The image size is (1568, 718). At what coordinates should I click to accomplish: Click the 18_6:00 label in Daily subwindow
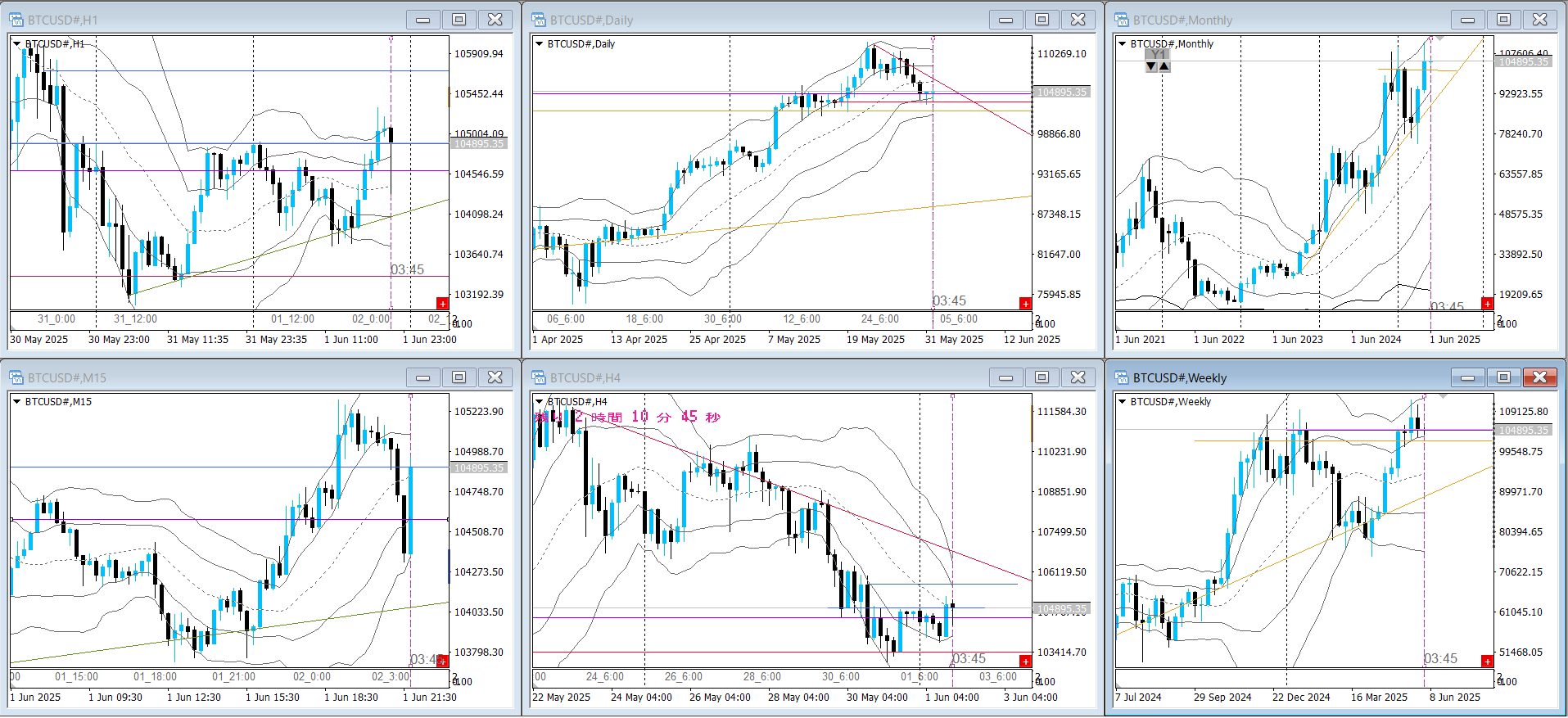pos(645,319)
